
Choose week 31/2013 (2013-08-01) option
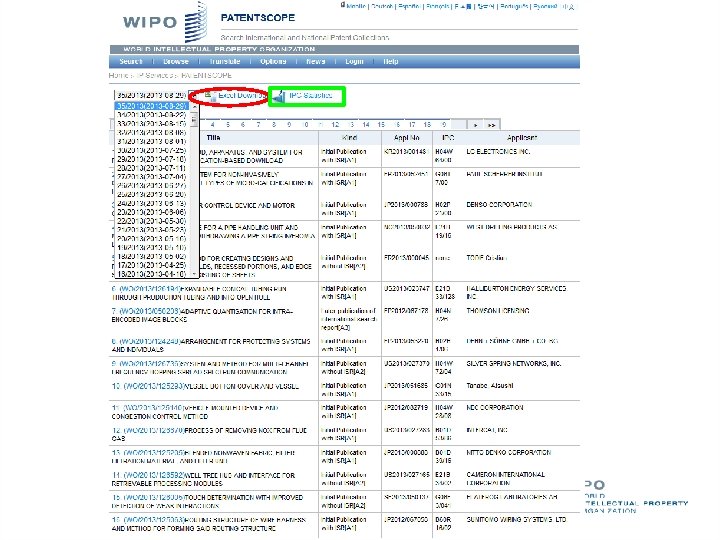(152, 141)
